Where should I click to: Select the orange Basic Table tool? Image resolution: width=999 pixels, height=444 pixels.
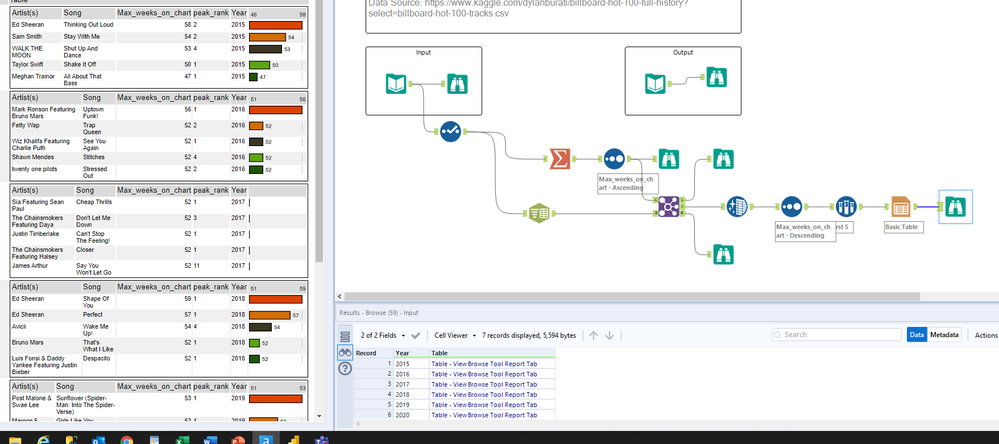(x=900, y=206)
